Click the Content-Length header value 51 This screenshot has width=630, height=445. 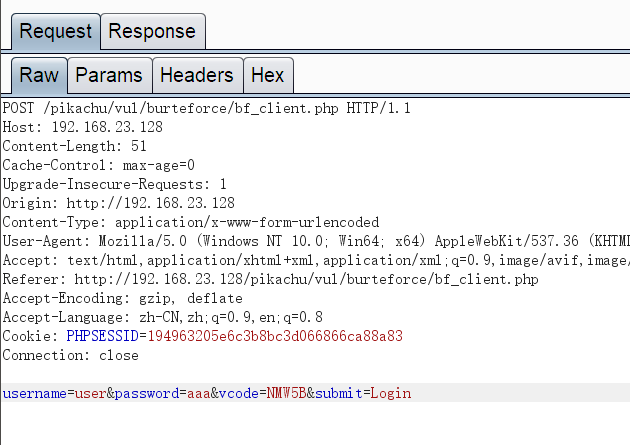(x=139, y=146)
